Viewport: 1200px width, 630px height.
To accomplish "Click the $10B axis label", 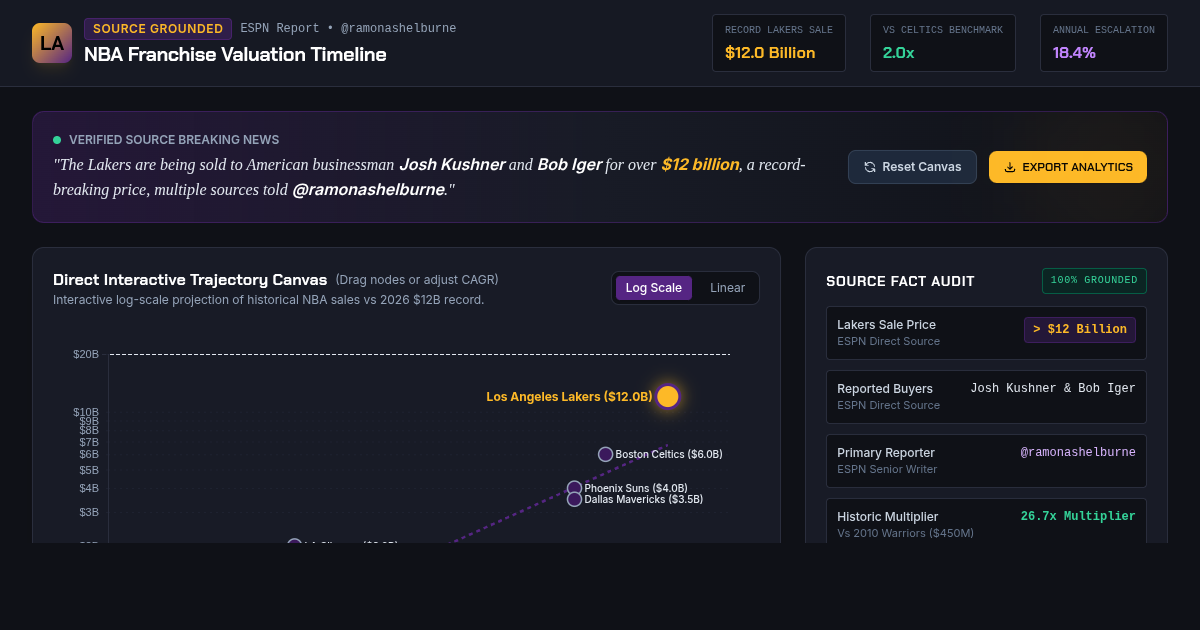I will click(x=86, y=412).
